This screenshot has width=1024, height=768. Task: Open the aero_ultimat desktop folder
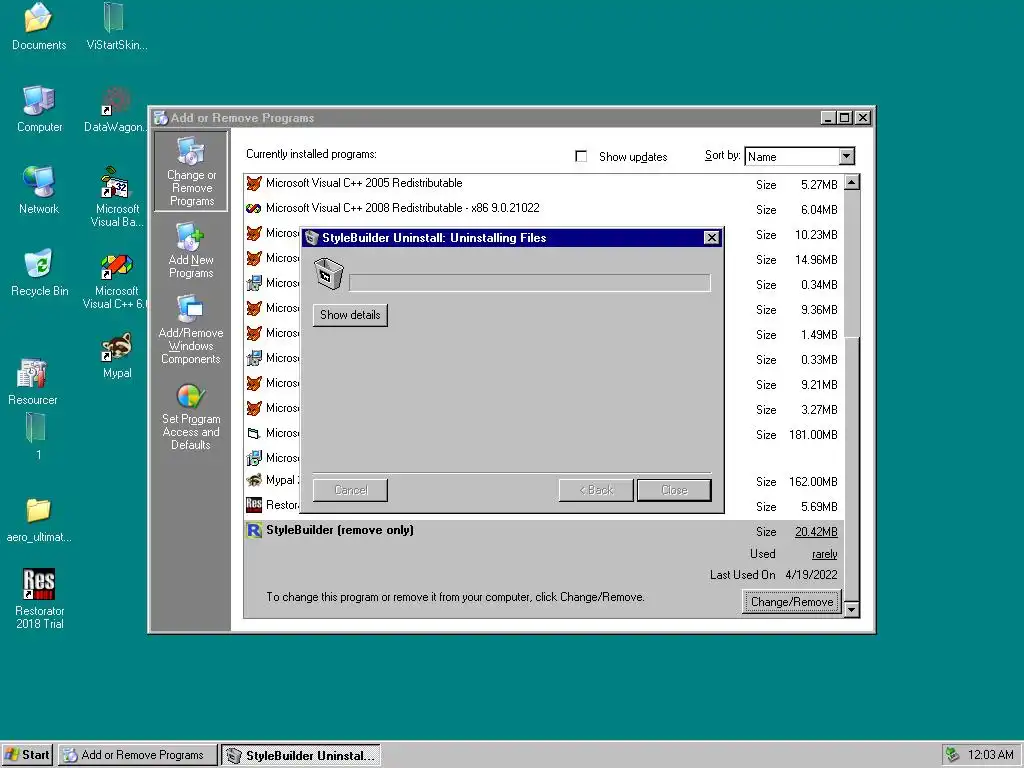[x=39, y=511]
